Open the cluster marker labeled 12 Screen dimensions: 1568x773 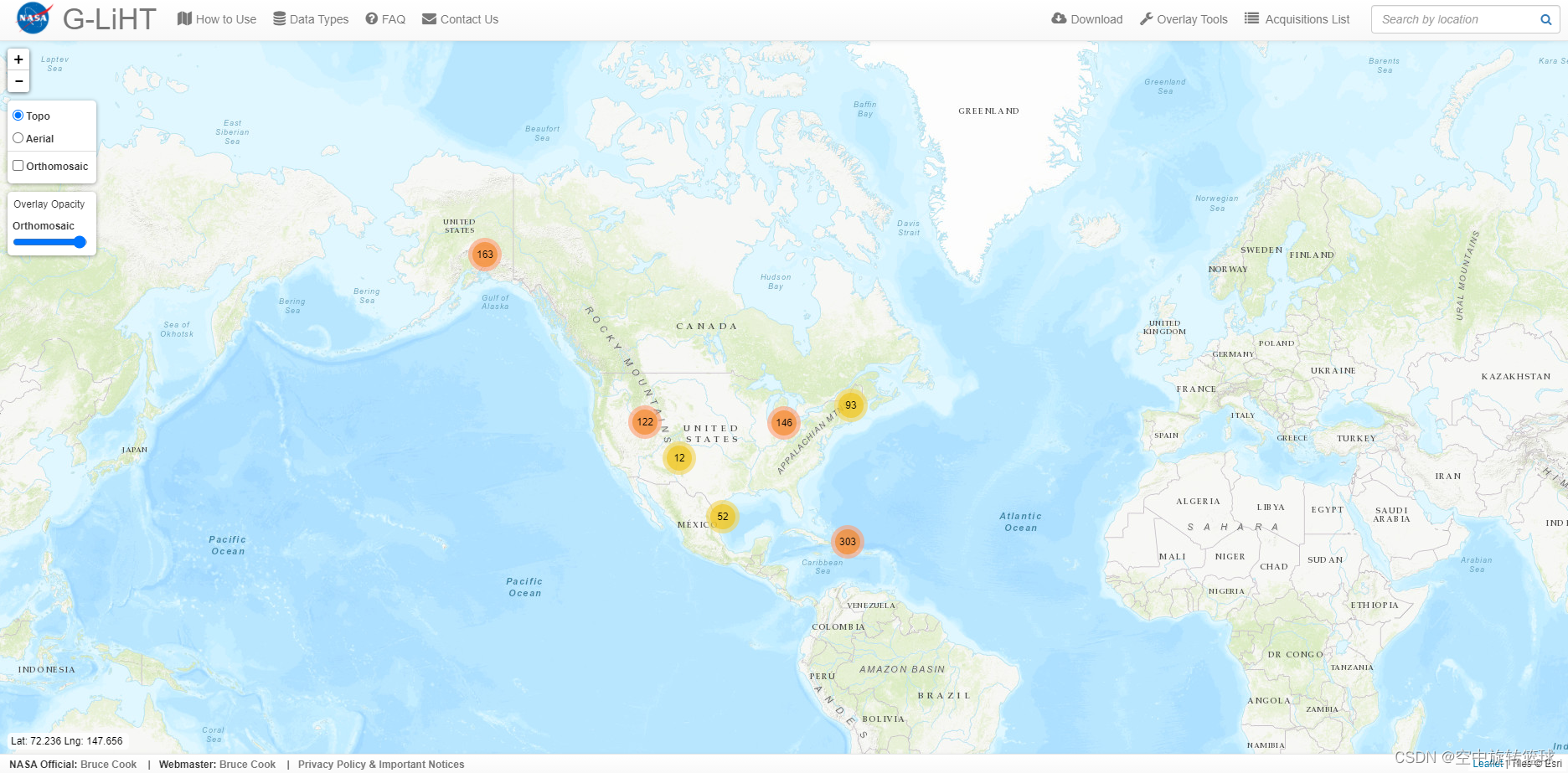click(x=679, y=458)
